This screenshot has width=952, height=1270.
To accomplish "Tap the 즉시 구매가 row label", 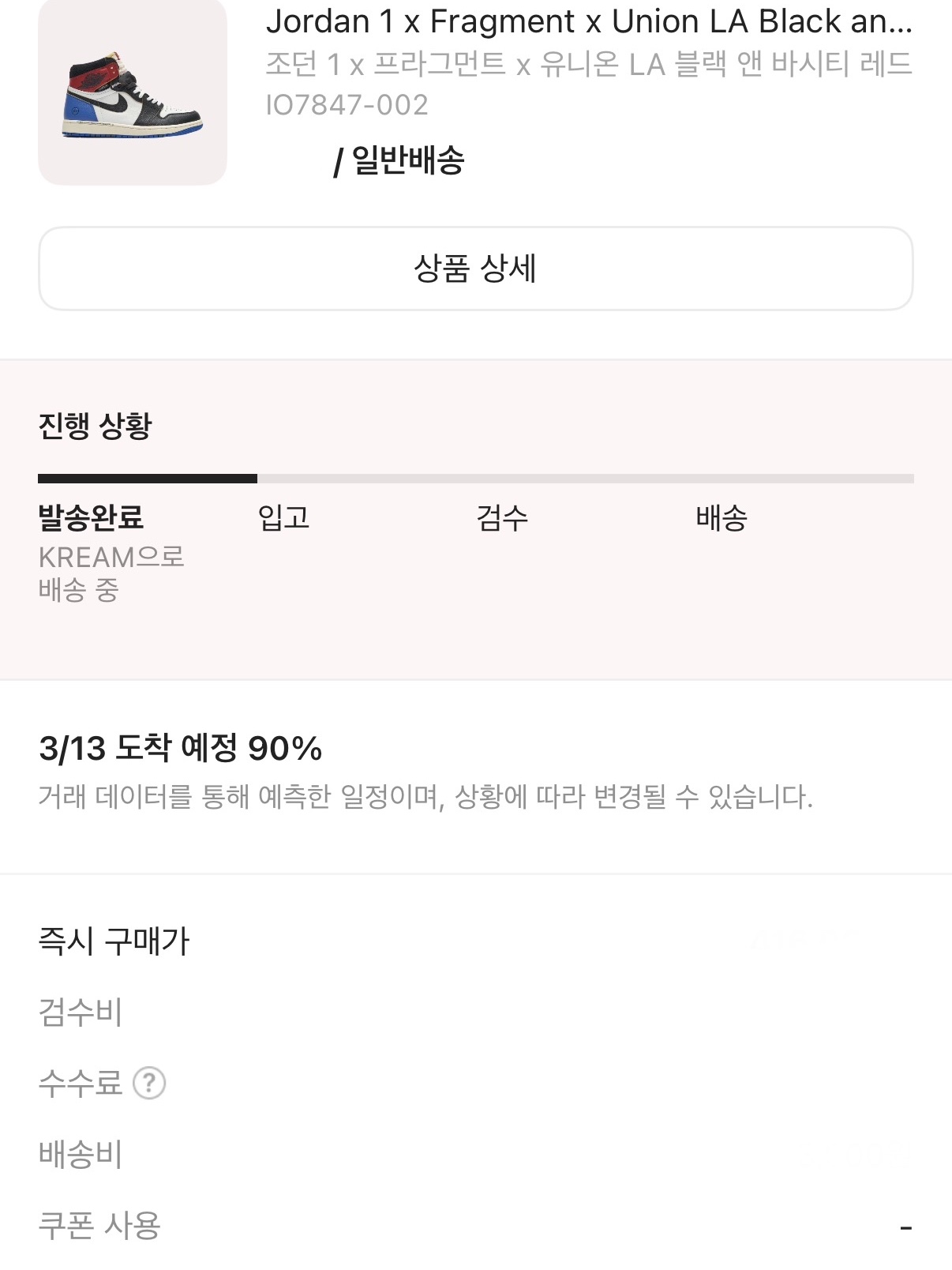I will tap(114, 941).
